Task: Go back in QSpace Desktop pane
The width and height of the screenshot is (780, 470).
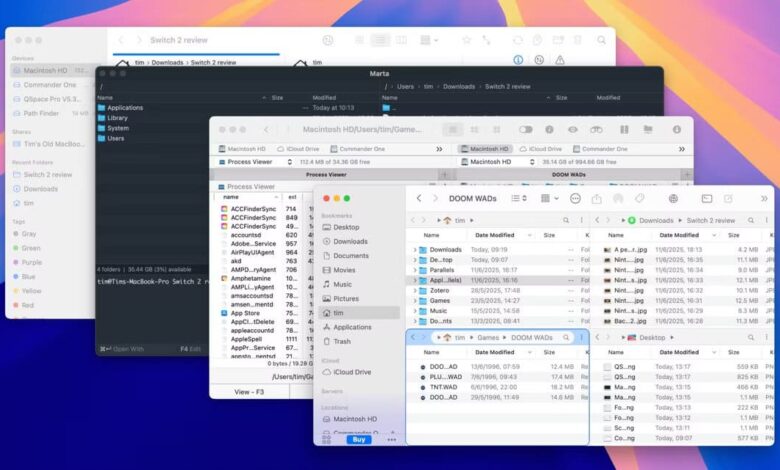Action: click(597, 338)
